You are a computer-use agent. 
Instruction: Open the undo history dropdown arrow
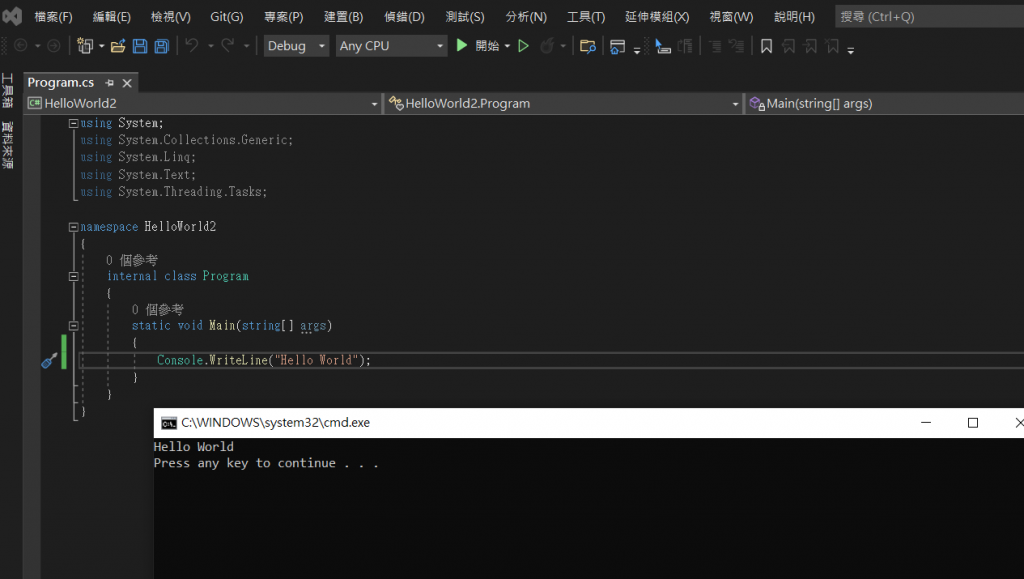pos(210,46)
